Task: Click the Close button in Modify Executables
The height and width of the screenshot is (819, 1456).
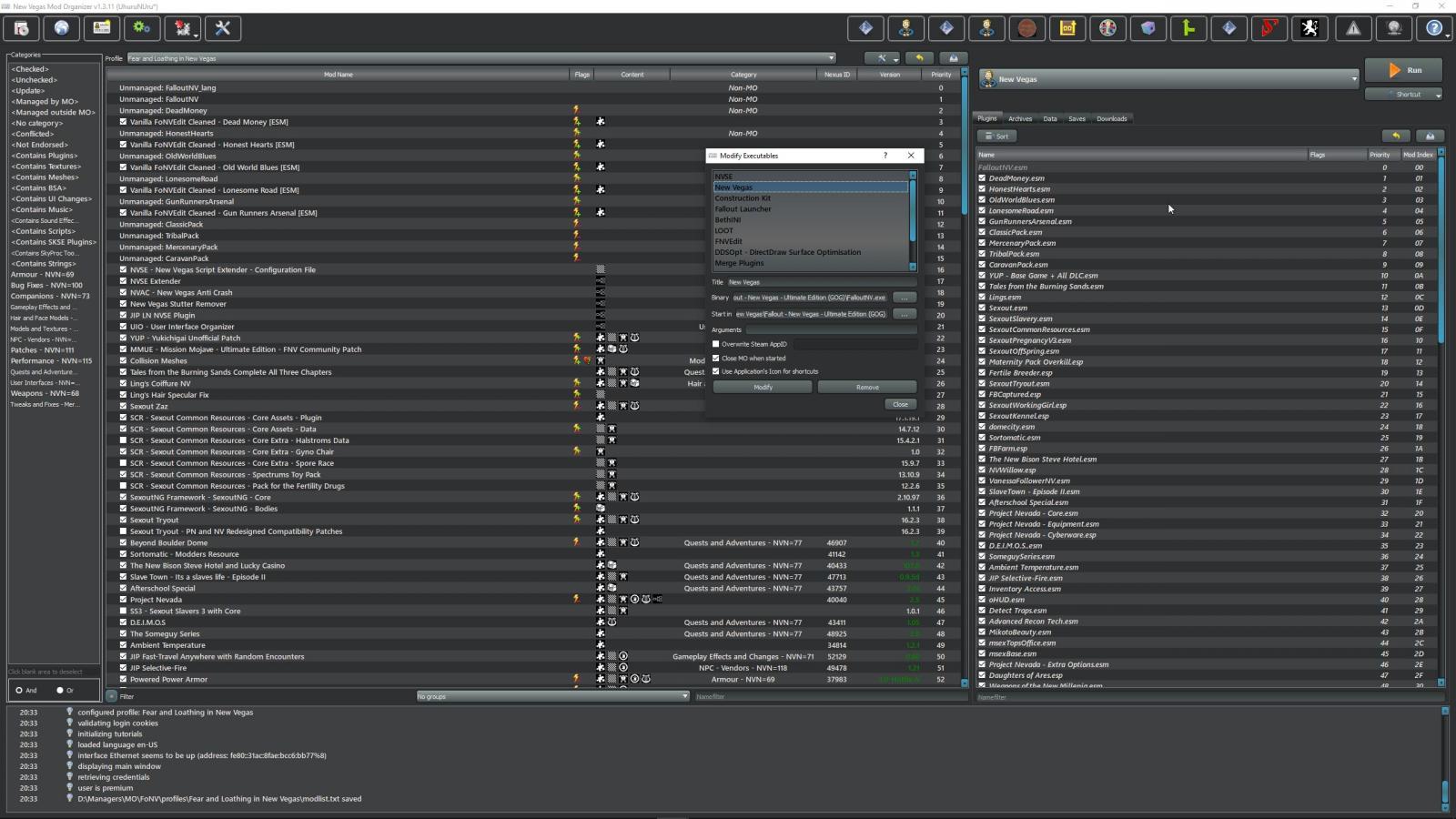Action: pyautogui.click(x=900, y=404)
